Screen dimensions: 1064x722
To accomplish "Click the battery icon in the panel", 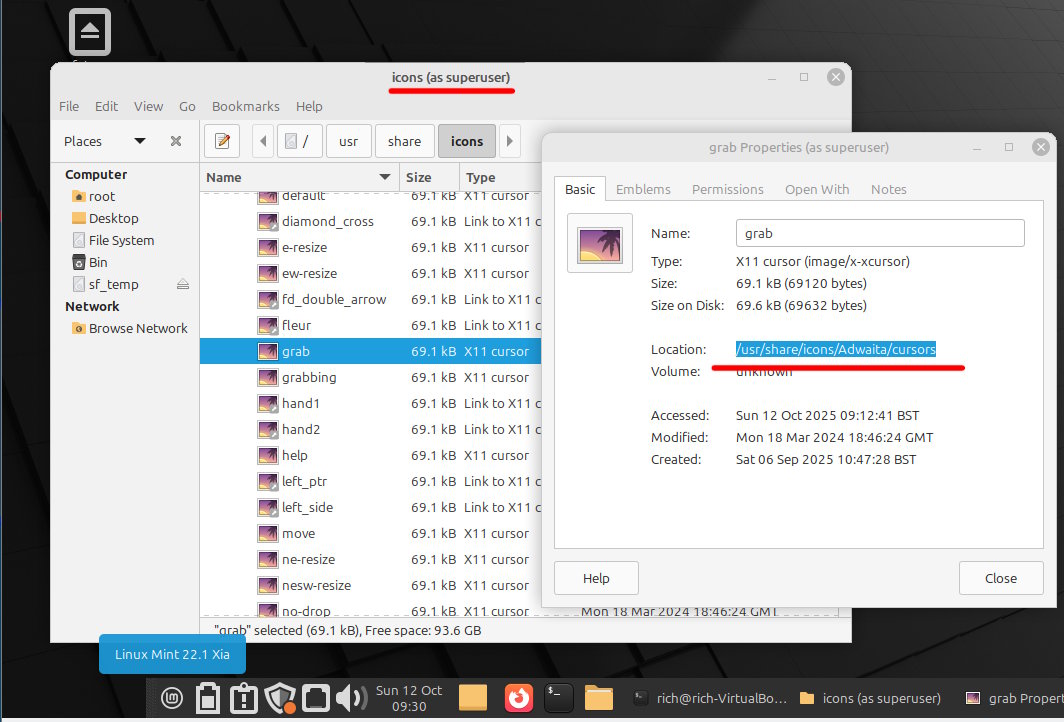I will [208, 698].
